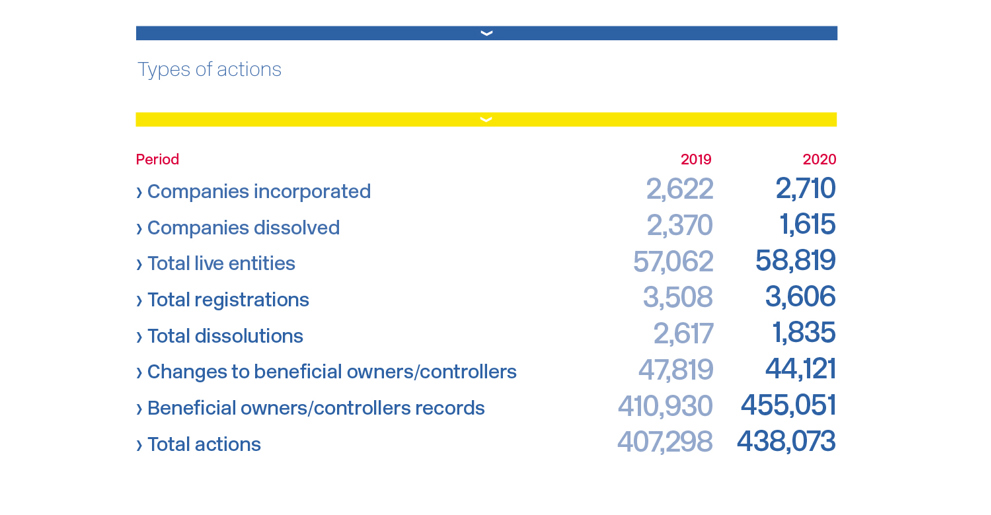Click the arrow icon before Total actions
The width and height of the screenshot is (991, 515).
(139, 445)
